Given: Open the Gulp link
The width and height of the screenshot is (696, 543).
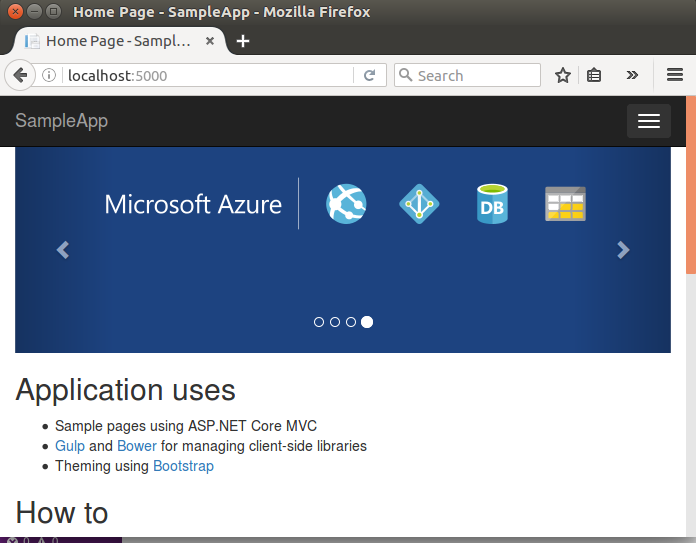Looking at the screenshot, I should 69,446.
